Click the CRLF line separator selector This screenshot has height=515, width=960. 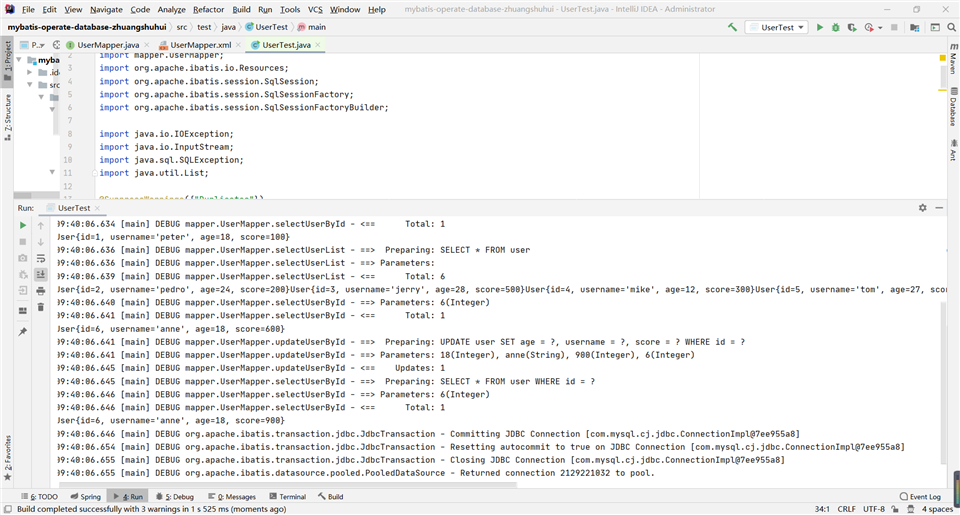(x=846, y=509)
